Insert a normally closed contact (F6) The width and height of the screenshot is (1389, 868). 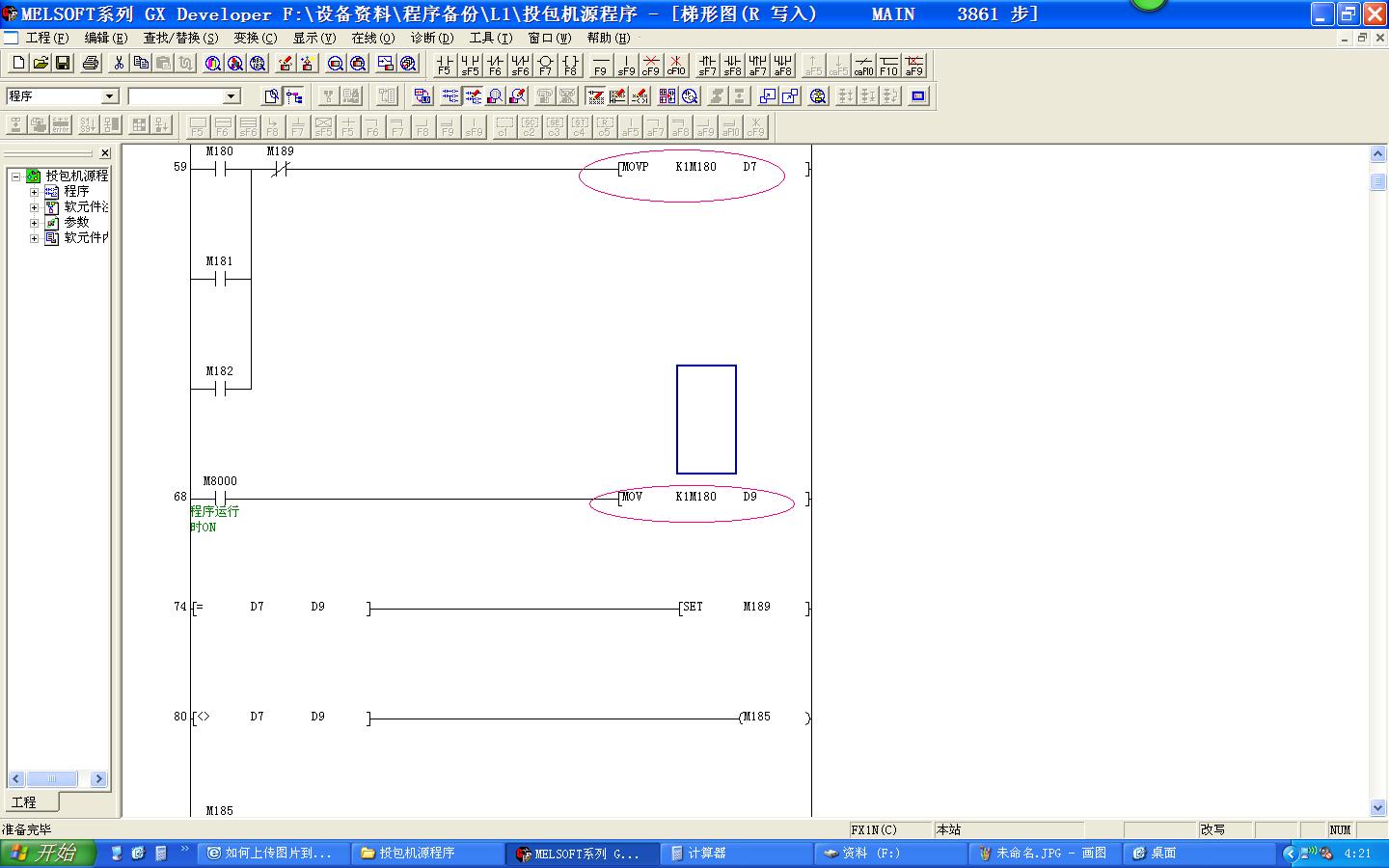[x=495, y=65]
